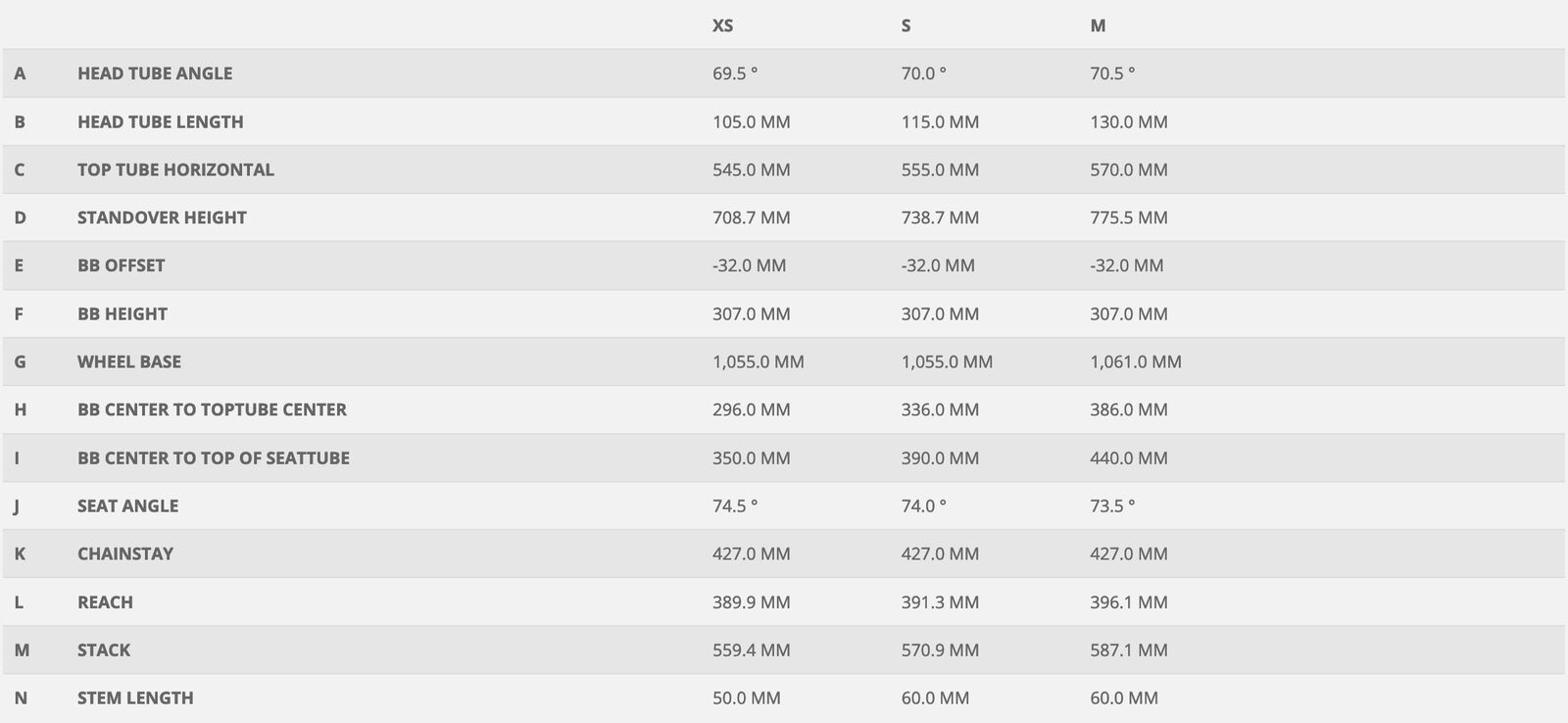The width and height of the screenshot is (1568, 723).
Task: Click the M size column header
Action: (x=1098, y=25)
